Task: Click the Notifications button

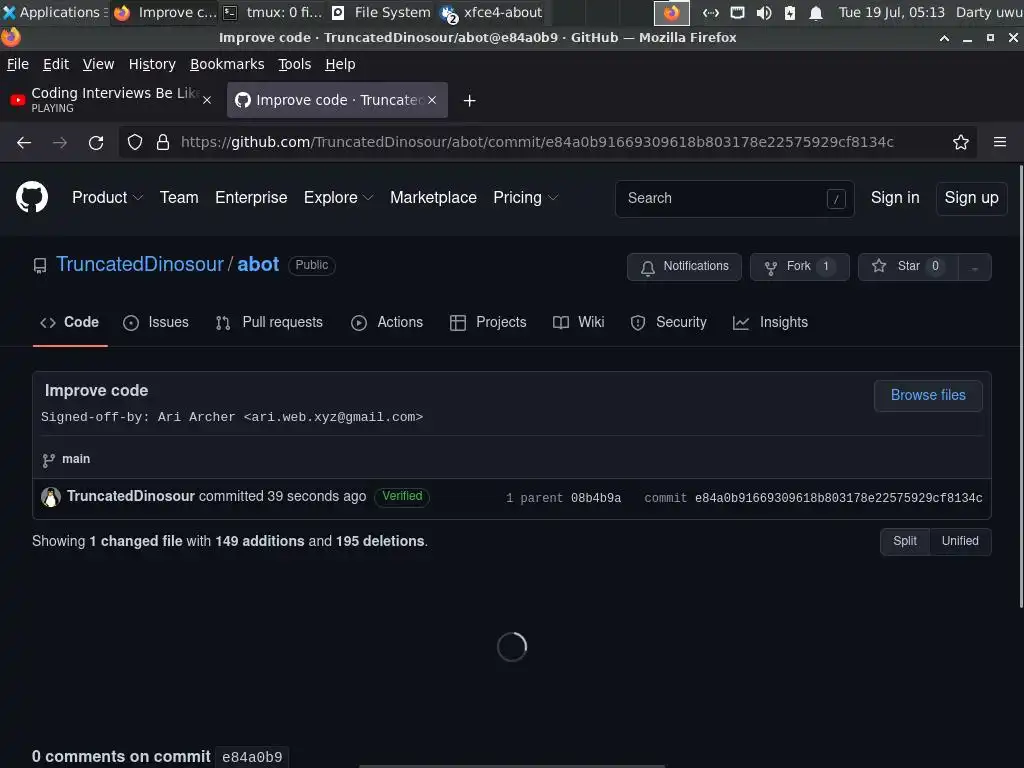Action: tap(684, 267)
